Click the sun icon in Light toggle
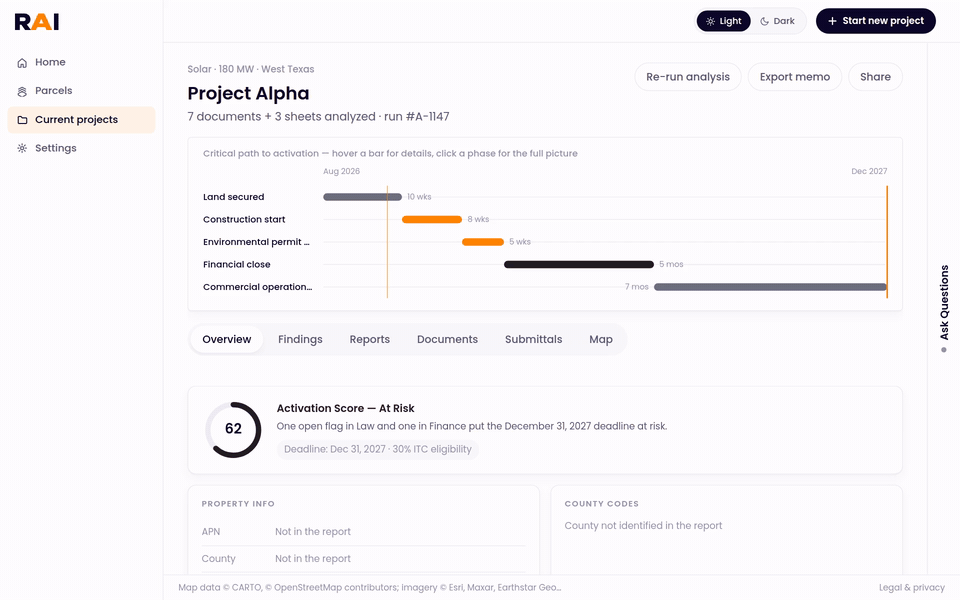This screenshot has width=960, height=600. coord(710,21)
